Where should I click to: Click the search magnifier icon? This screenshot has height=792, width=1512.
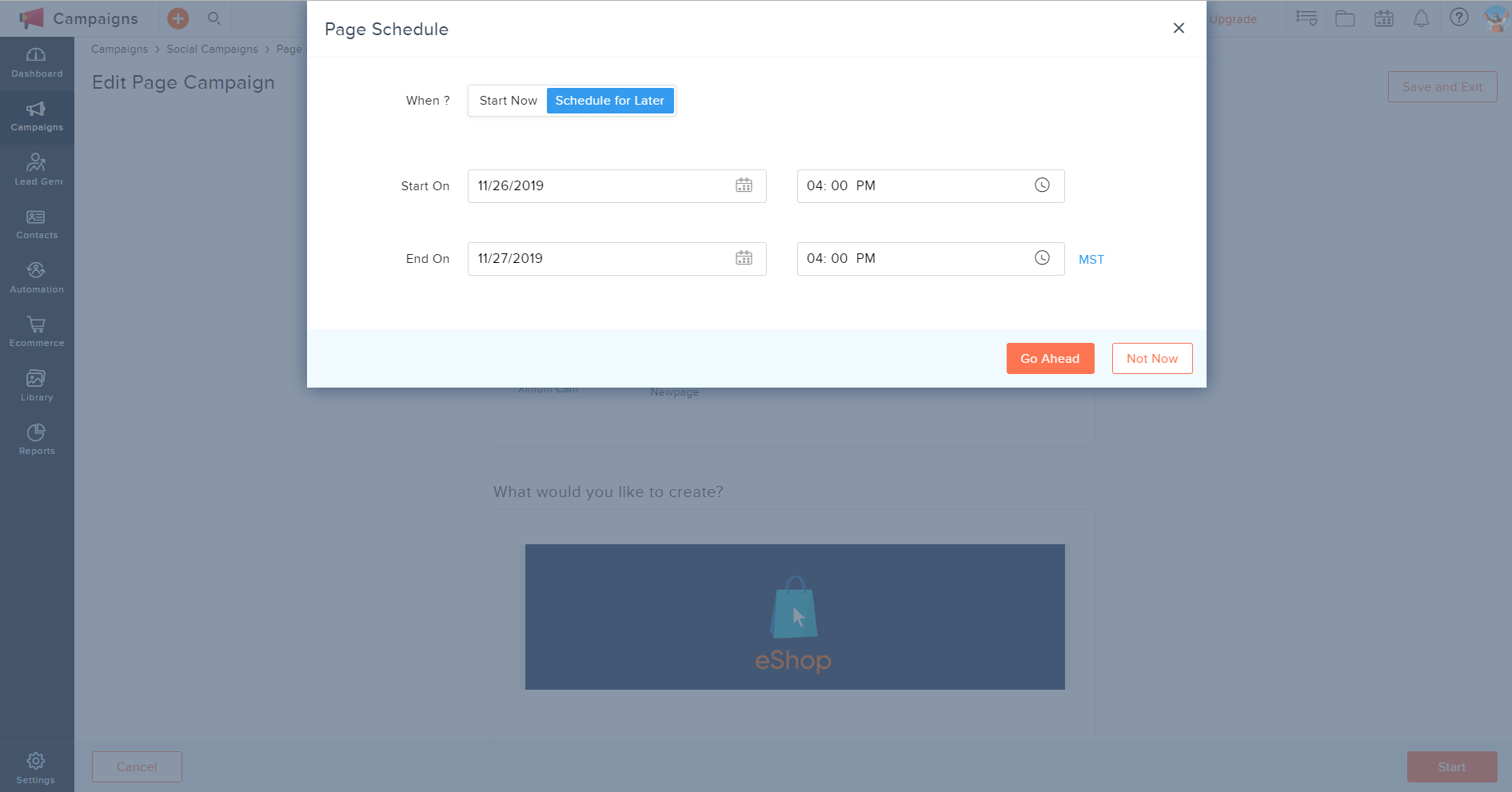tap(213, 18)
